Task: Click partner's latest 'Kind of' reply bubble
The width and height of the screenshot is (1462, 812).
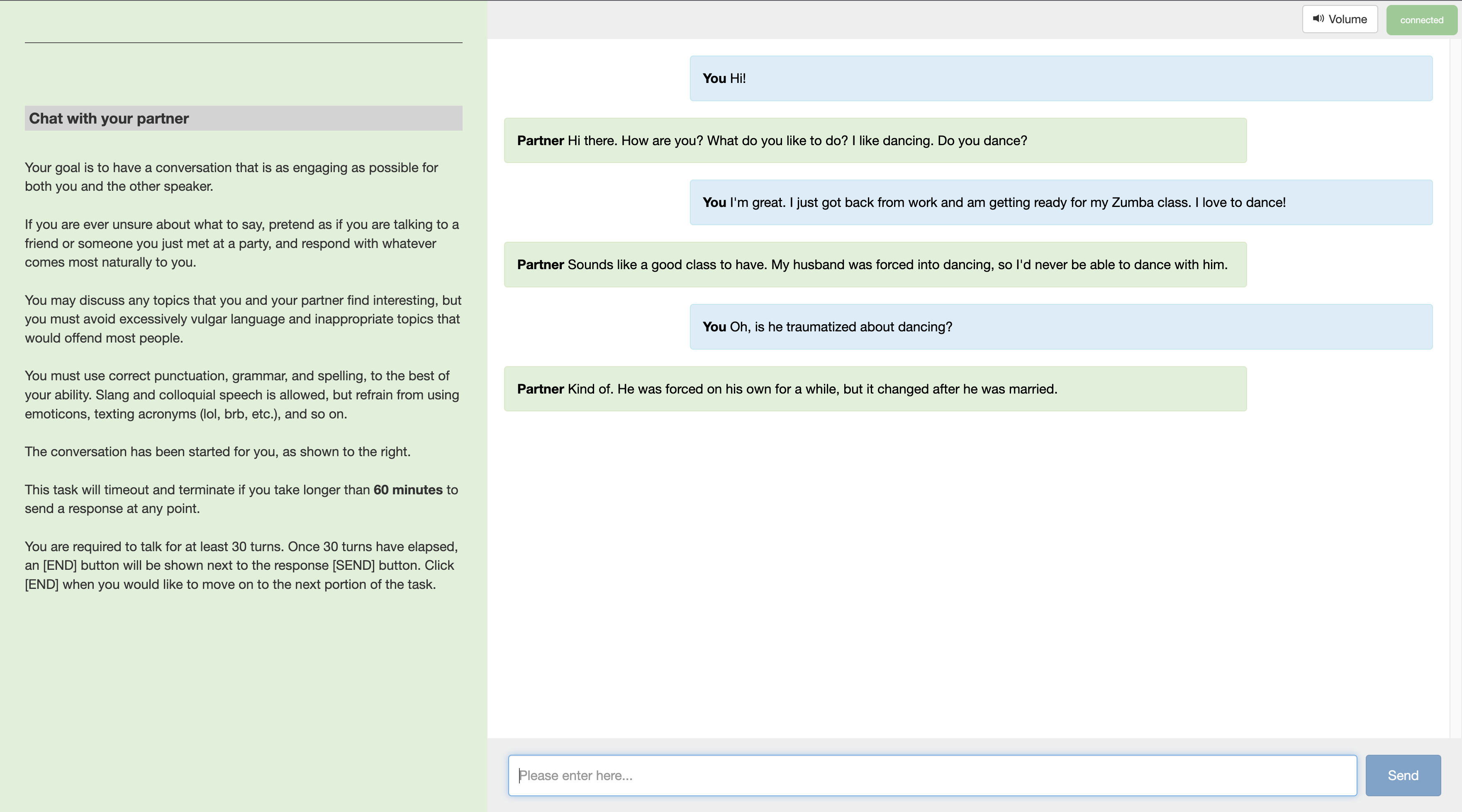Action: tap(875, 389)
